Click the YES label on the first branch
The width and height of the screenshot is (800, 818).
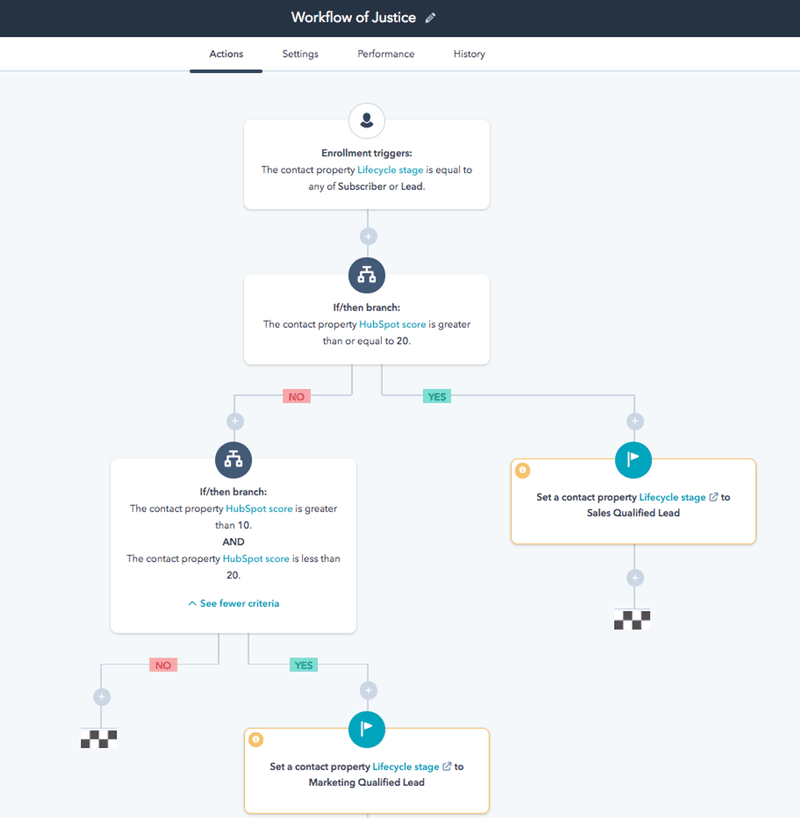pyautogui.click(x=437, y=396)
